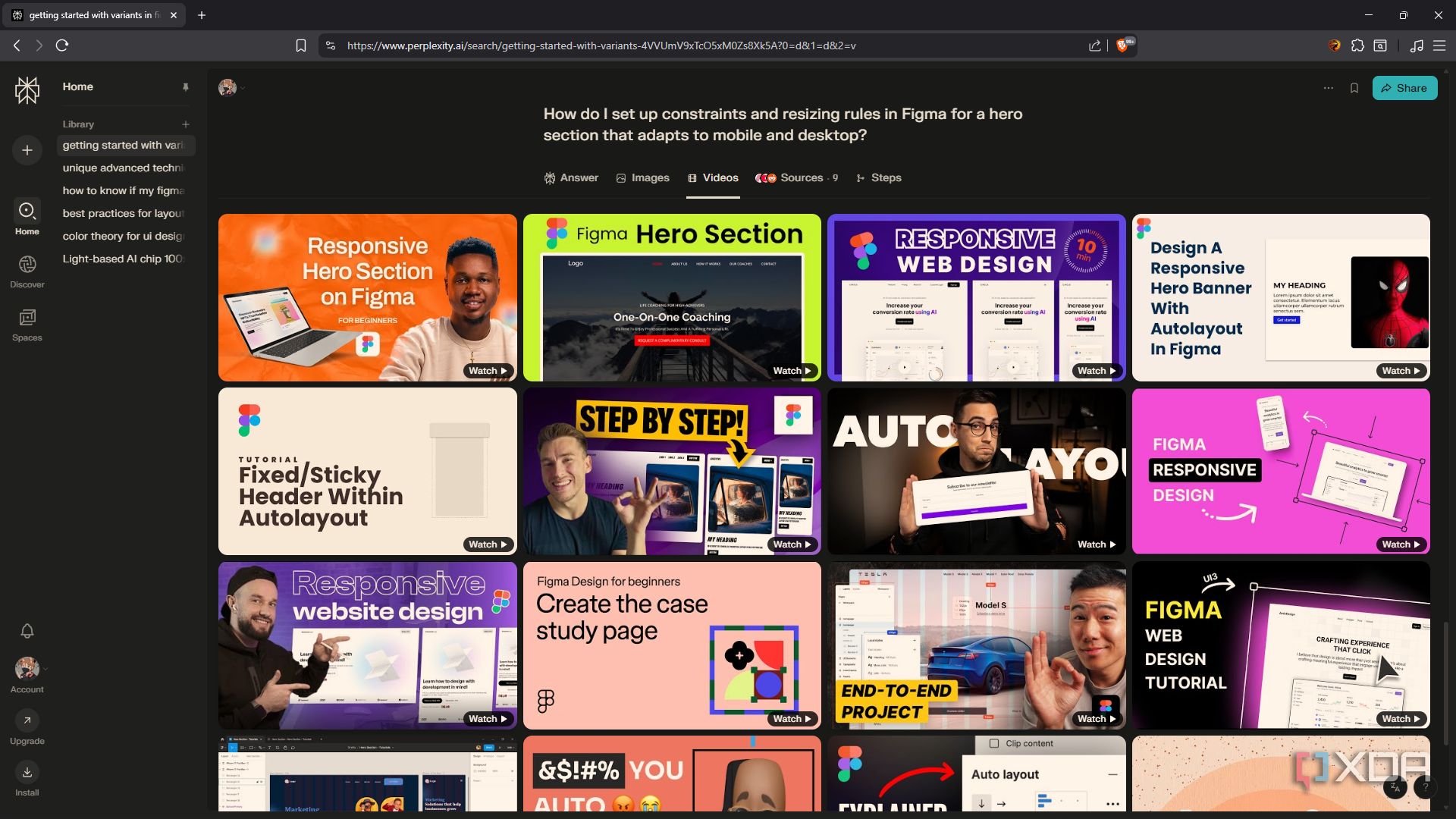Add a new Library item
The image size is (1456, 819).
(x=186, y=124)
